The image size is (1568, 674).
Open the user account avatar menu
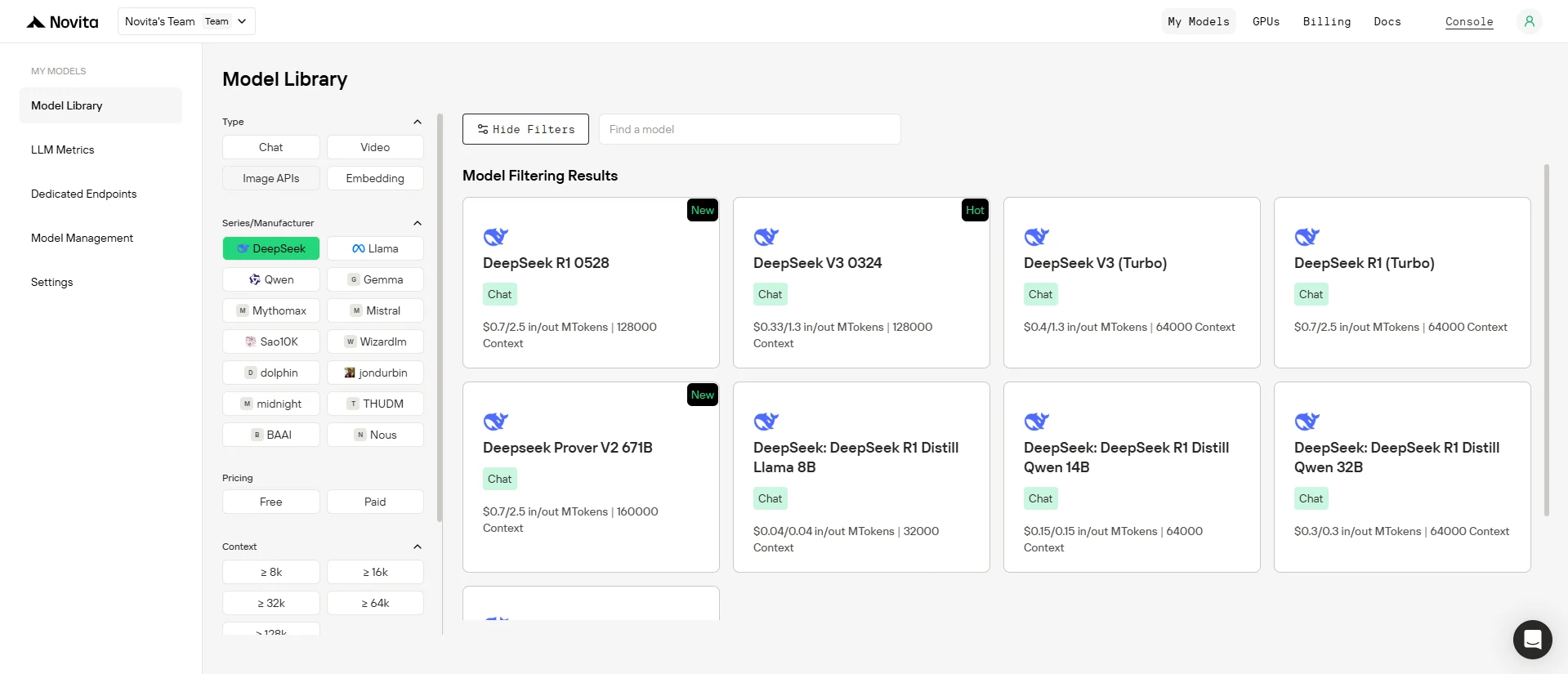[x=1529, y=21]
